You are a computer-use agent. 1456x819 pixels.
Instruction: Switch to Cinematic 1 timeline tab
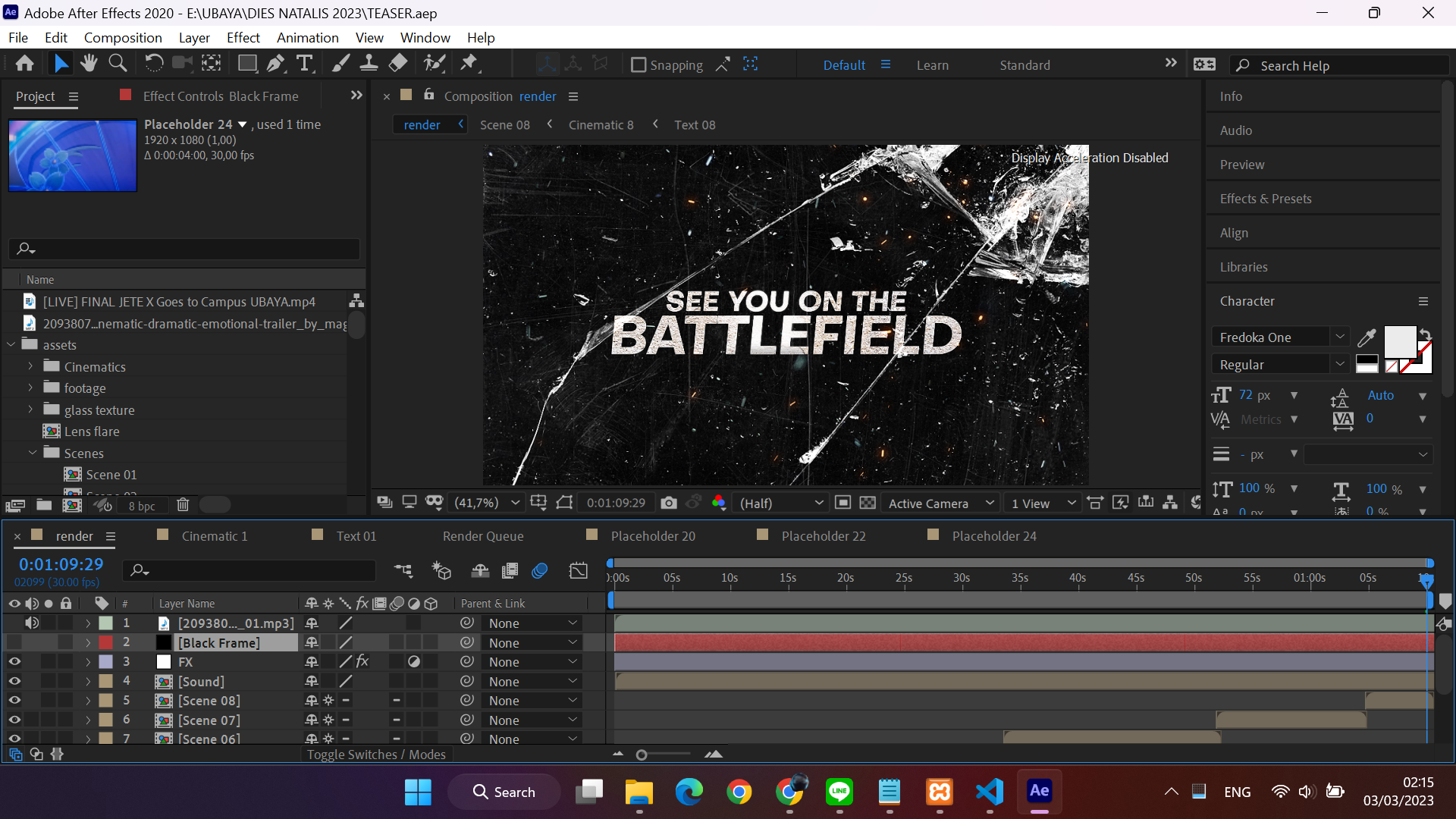[215, 536]
